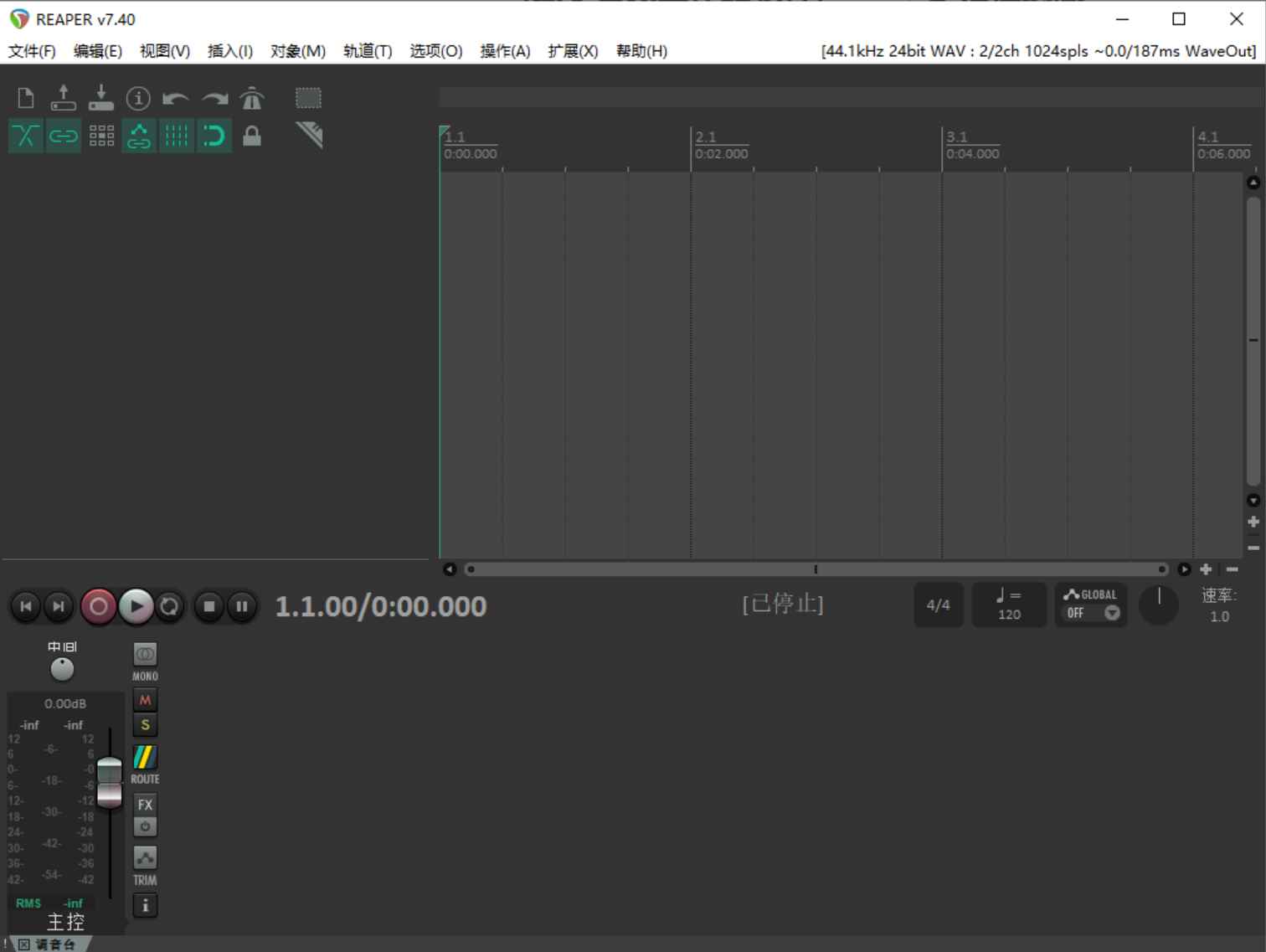
Task: Create a new project with the blank page icon
Action: tap(25, 97)
